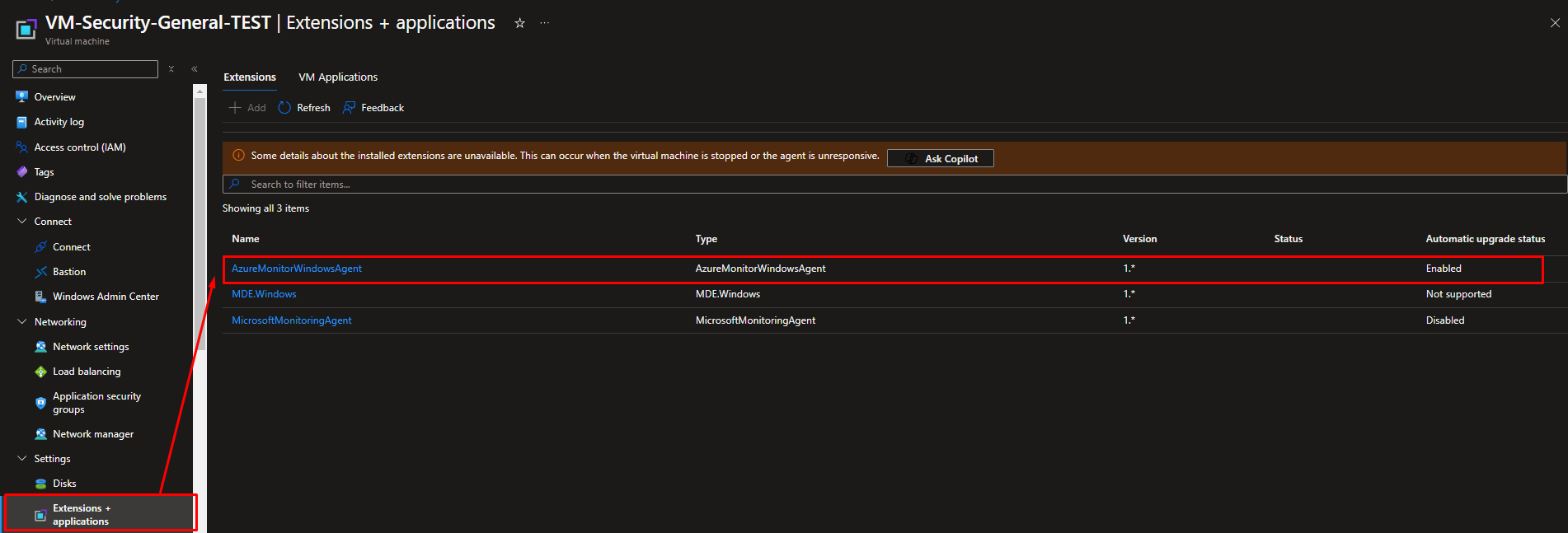Open the ellipsis more options menu
This screenshot has width=1568, height=533.
tap(544, 23)
